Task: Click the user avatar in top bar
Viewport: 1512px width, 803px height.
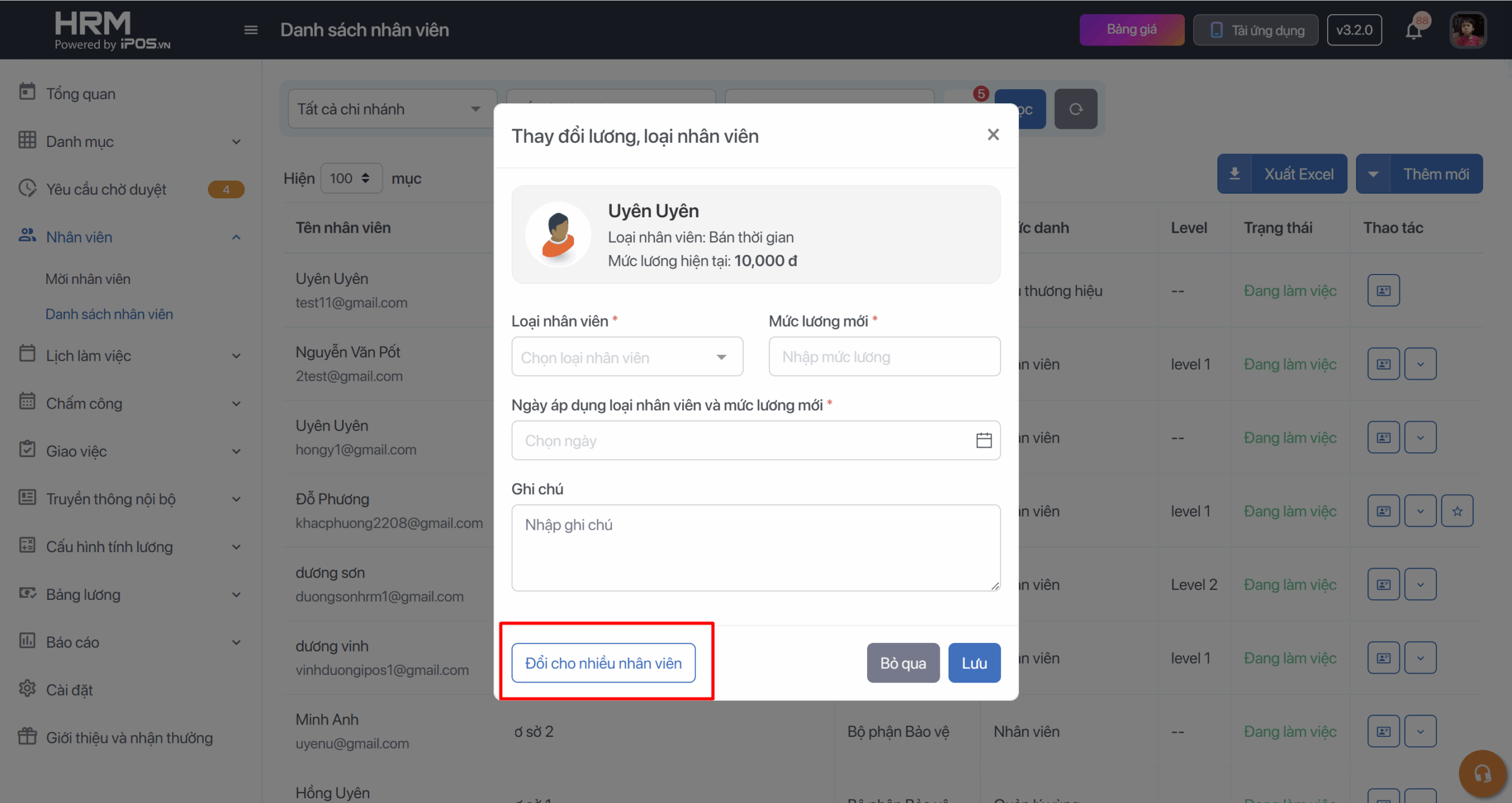Action: click(x=1467, y=30)
